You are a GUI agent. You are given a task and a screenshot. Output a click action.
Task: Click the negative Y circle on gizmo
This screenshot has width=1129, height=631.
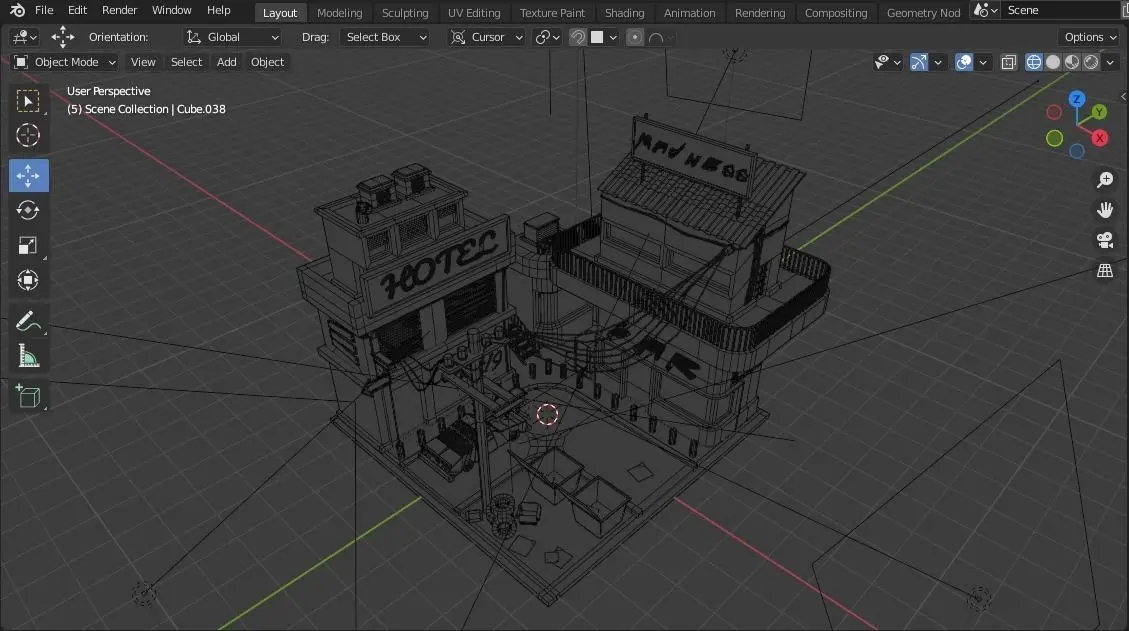point(1054,138)
